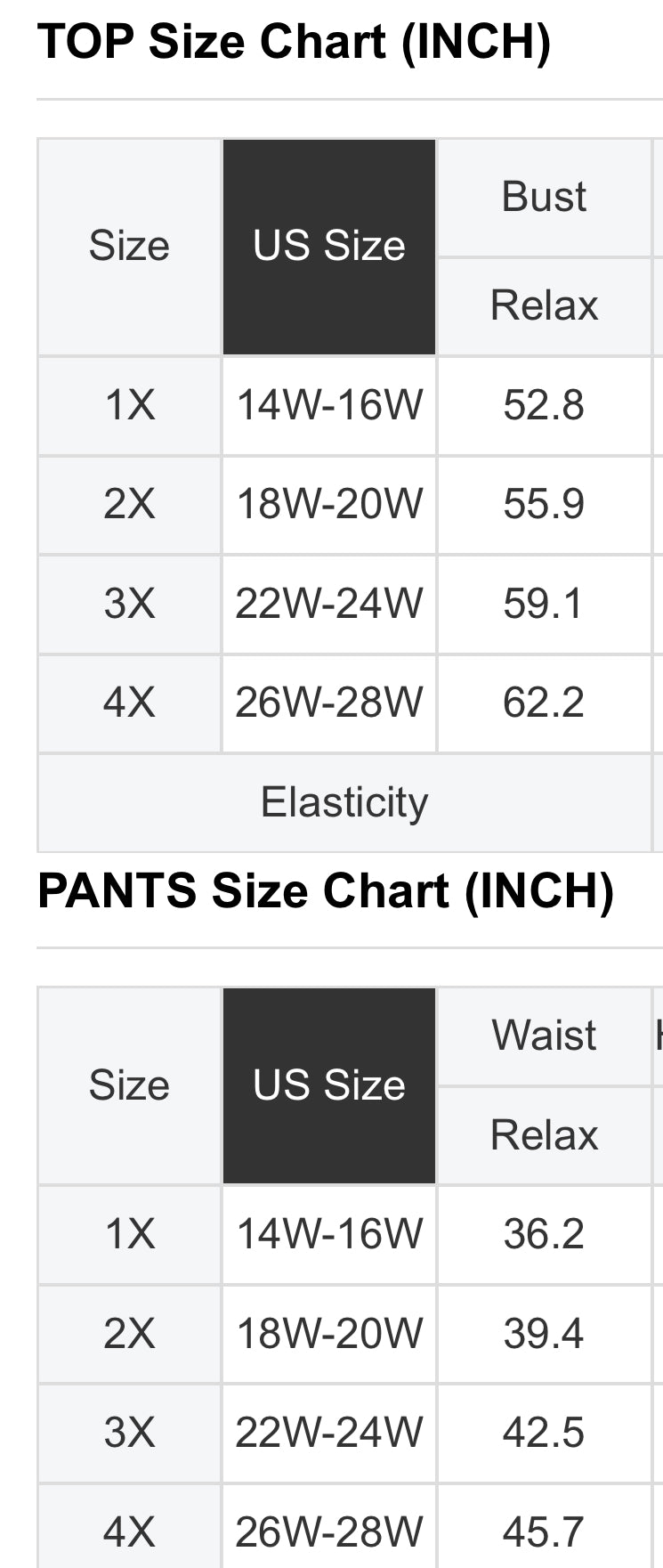
Task: Click the 39.4 waist value
Action: 544,1334
